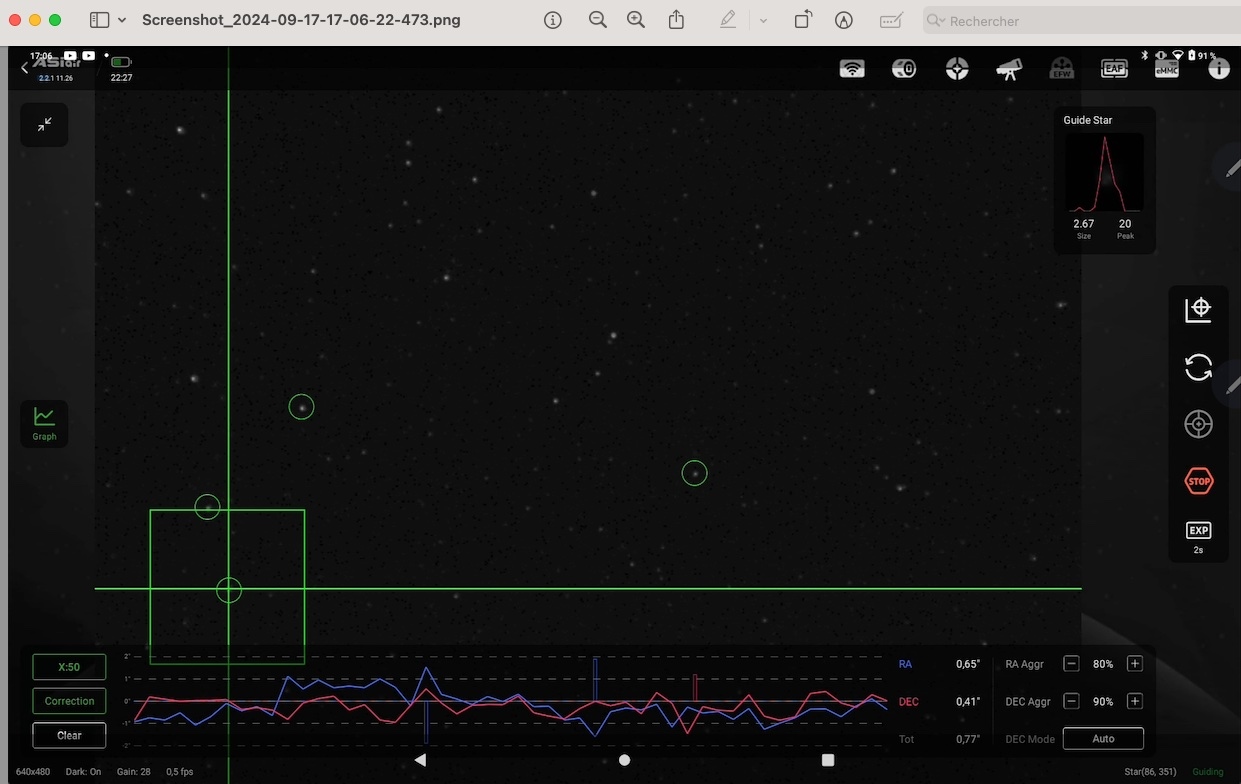Select Preview highlight pen tool
The width and height of the screenshot is (1241, 784).
pos(728,20)
